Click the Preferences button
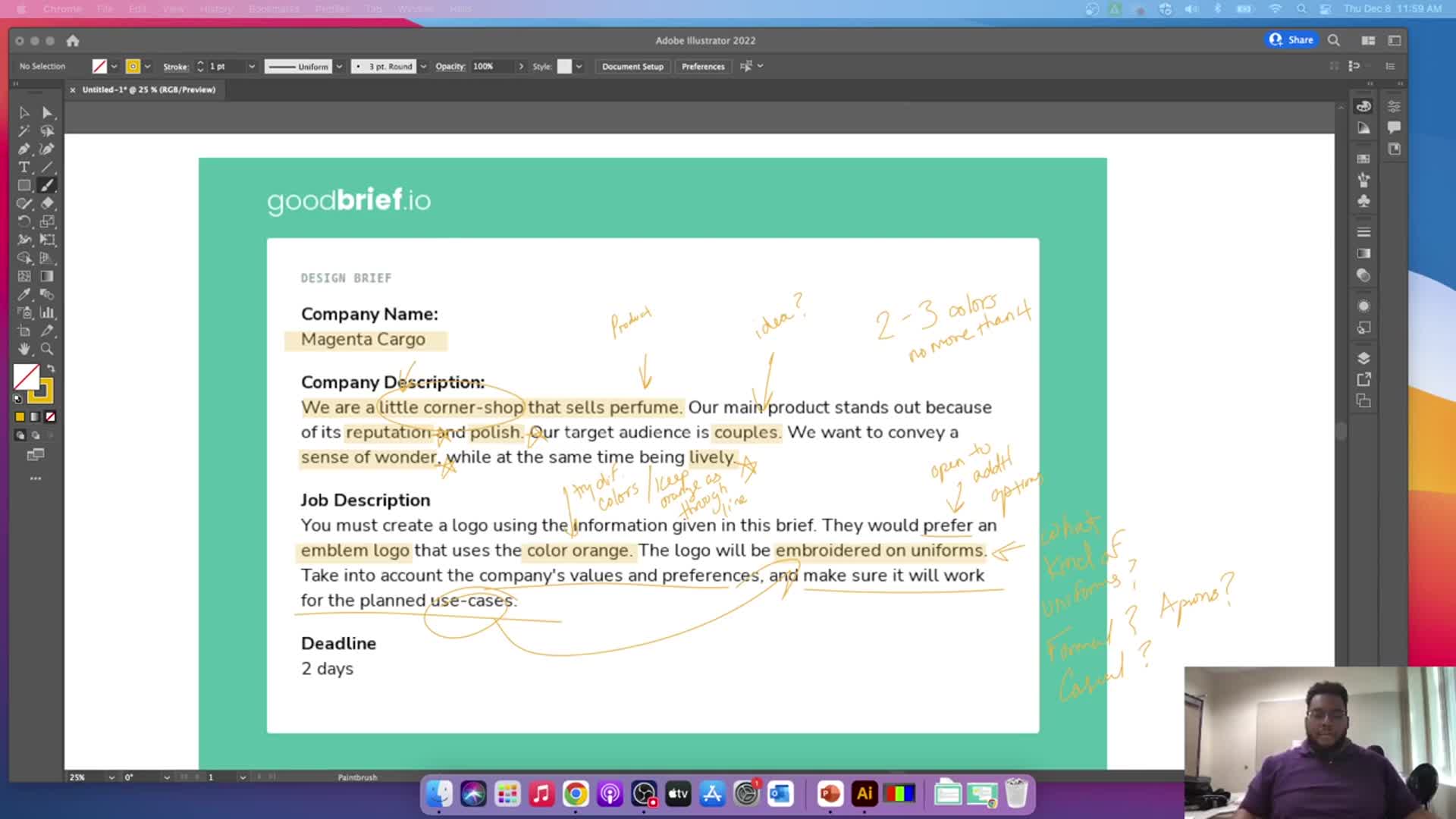Image resolution: width=1456 pixels, height=819 pixels. [x=702, y=67]
